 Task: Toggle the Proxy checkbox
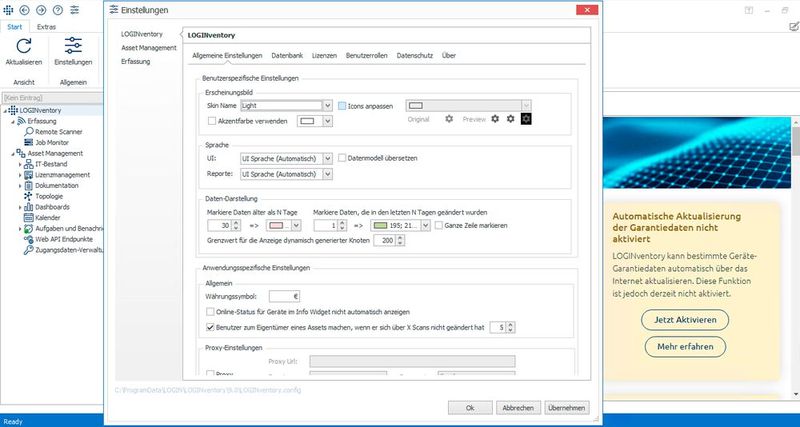click(x=210, y=373)
